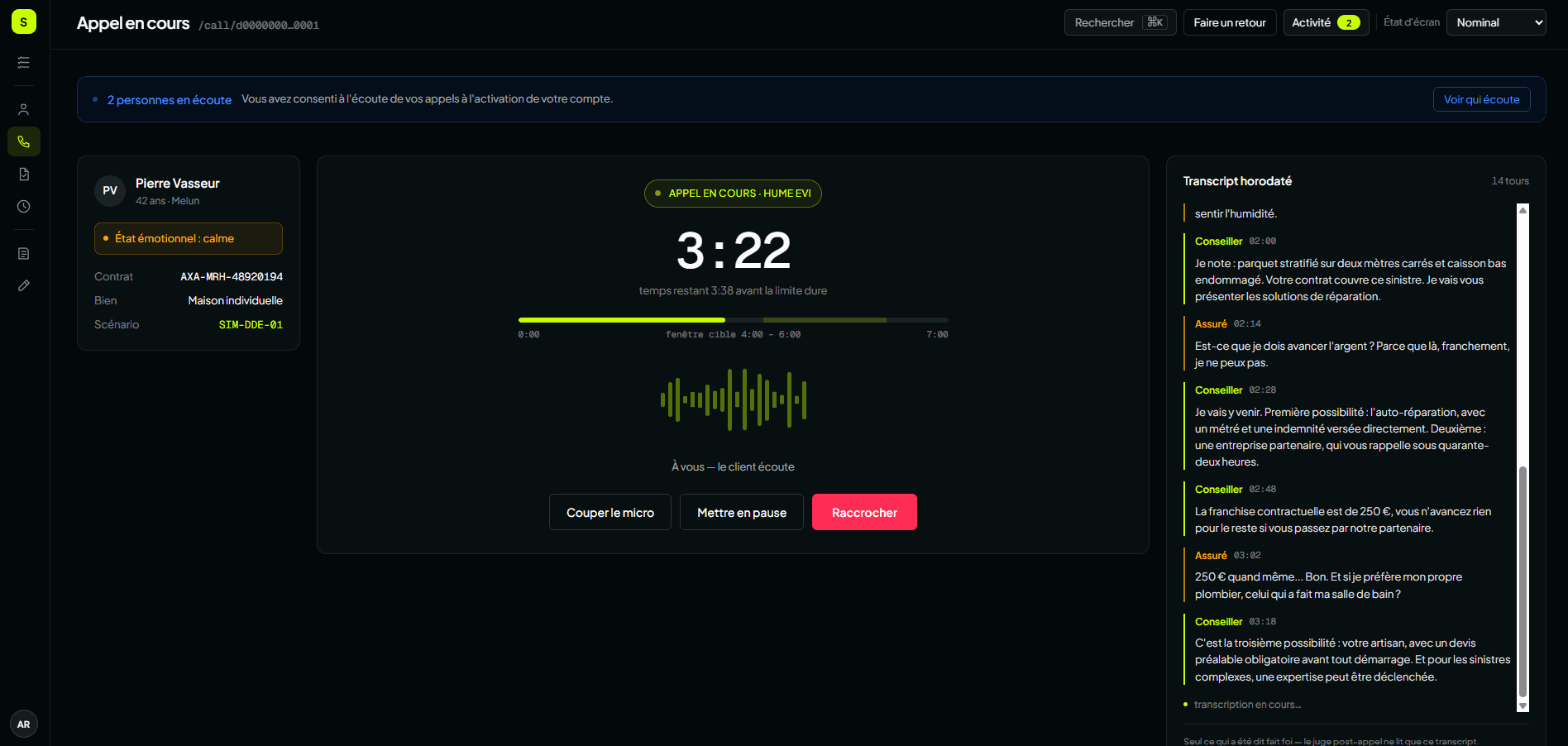Click the 2 personnes en écoute link
The image size is (1568, 746).
pos(169,99)
